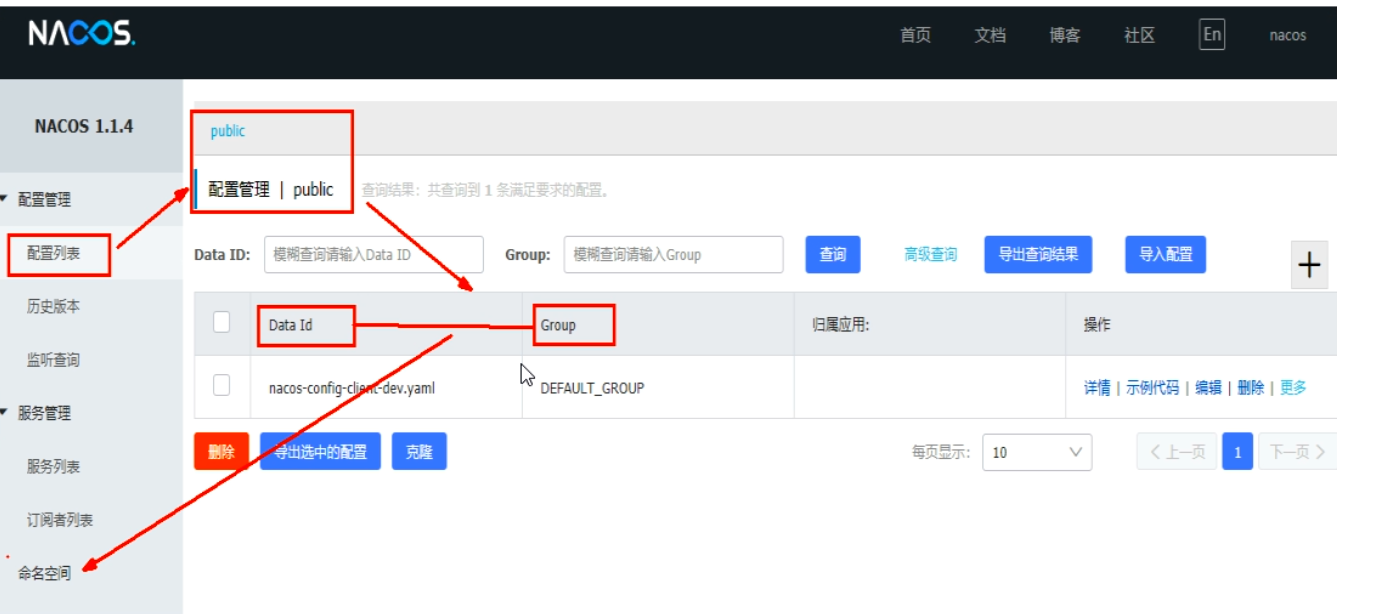Open 博客 in the top navigation
The image size is (1389, 615).
coord(1065,35)
